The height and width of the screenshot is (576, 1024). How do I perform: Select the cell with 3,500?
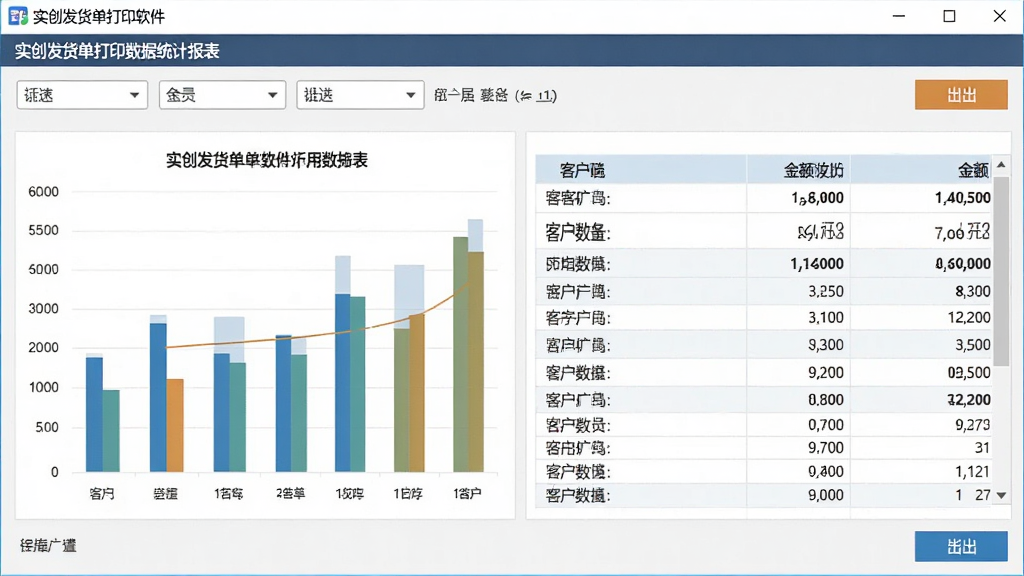pyautogui.click(x=972, y=345)
